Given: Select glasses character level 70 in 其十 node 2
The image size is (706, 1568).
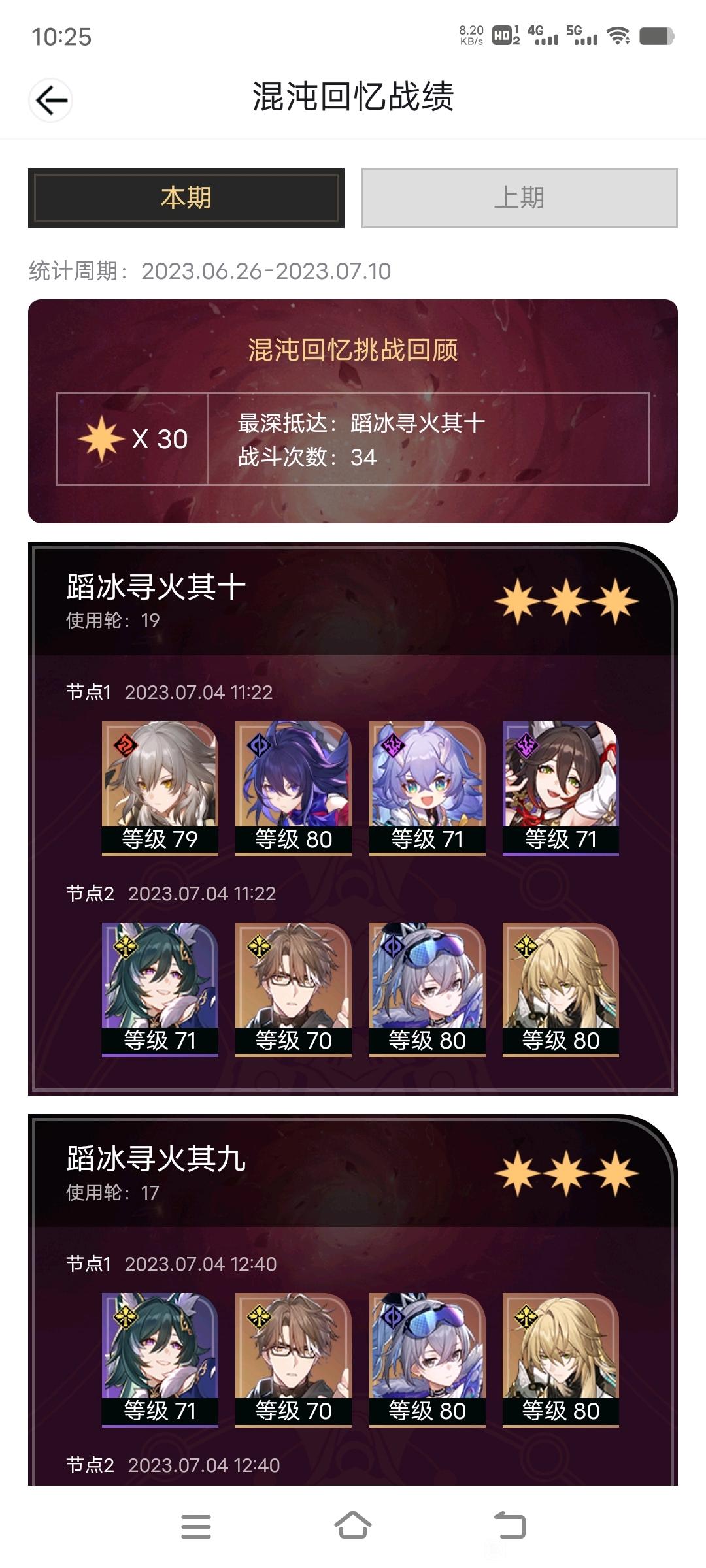Looking at the screenshot, I should point(294,989).
